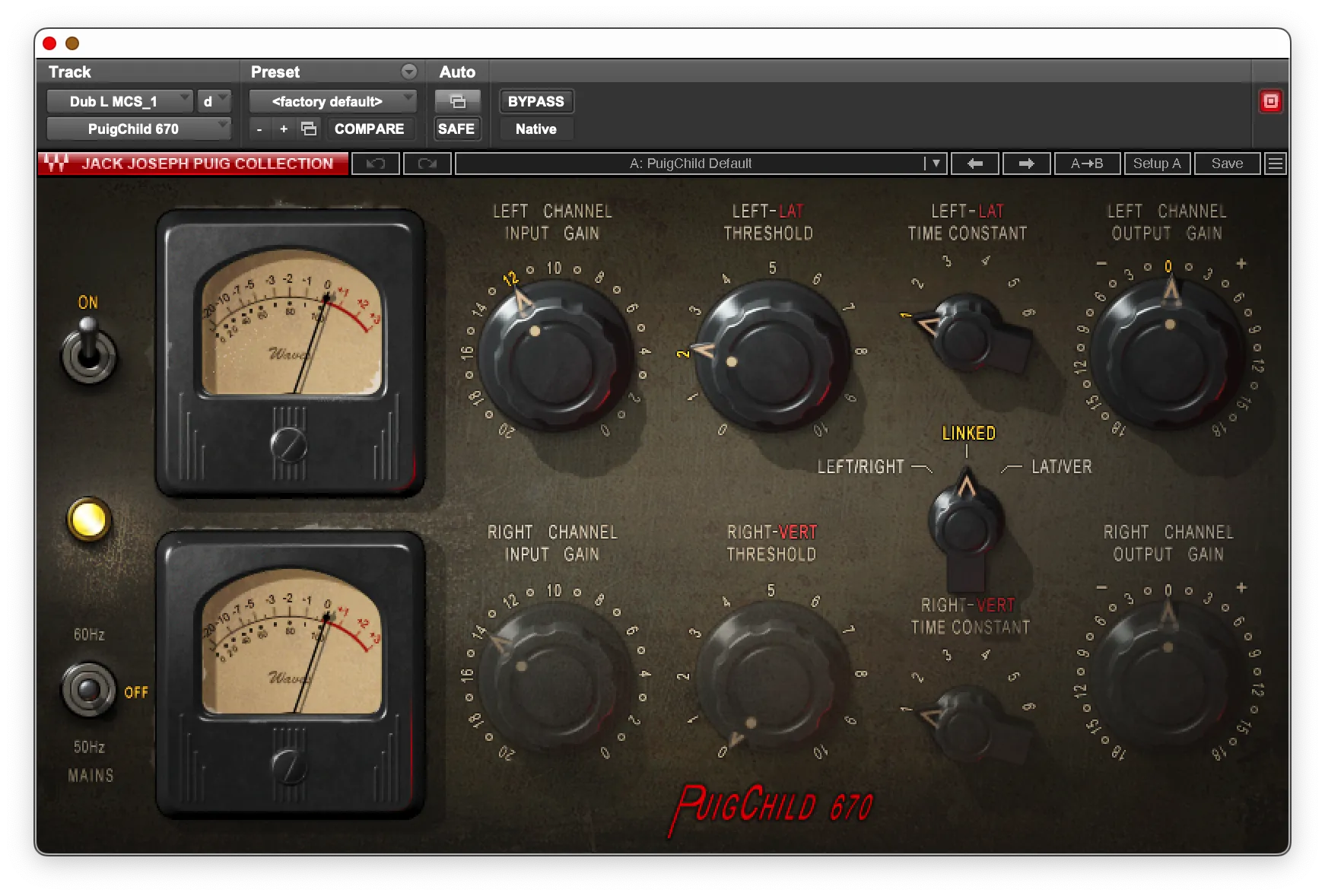Click the A: PuigChild Default preset name
Viewport: 1325px width, 896px height.
(x=690, y=164)
